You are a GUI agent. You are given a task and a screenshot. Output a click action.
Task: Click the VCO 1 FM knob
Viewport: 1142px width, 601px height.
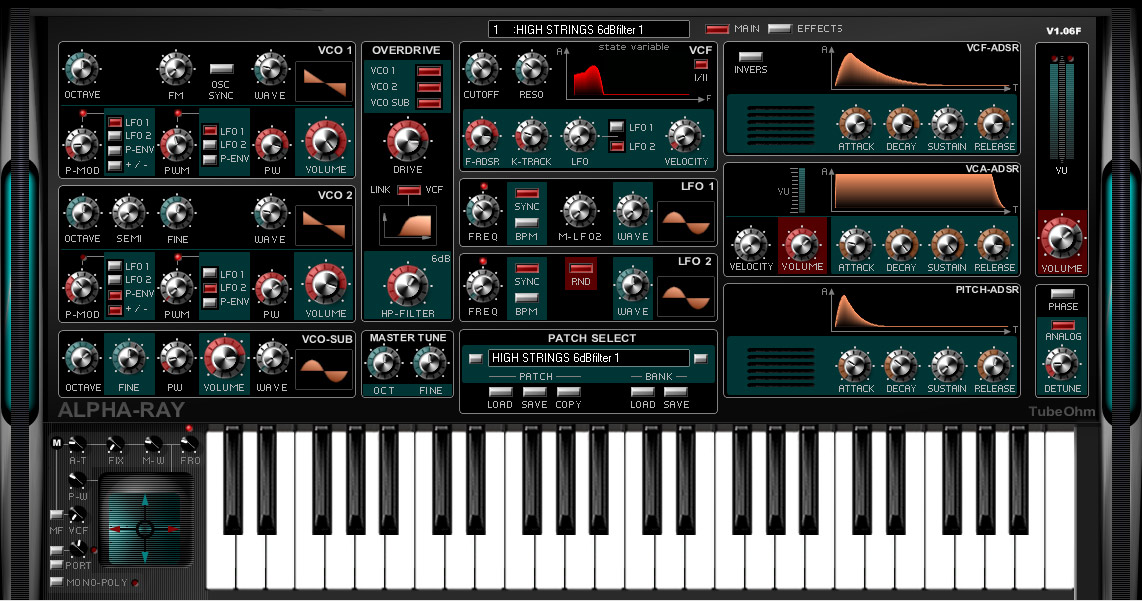pos(175,70)
